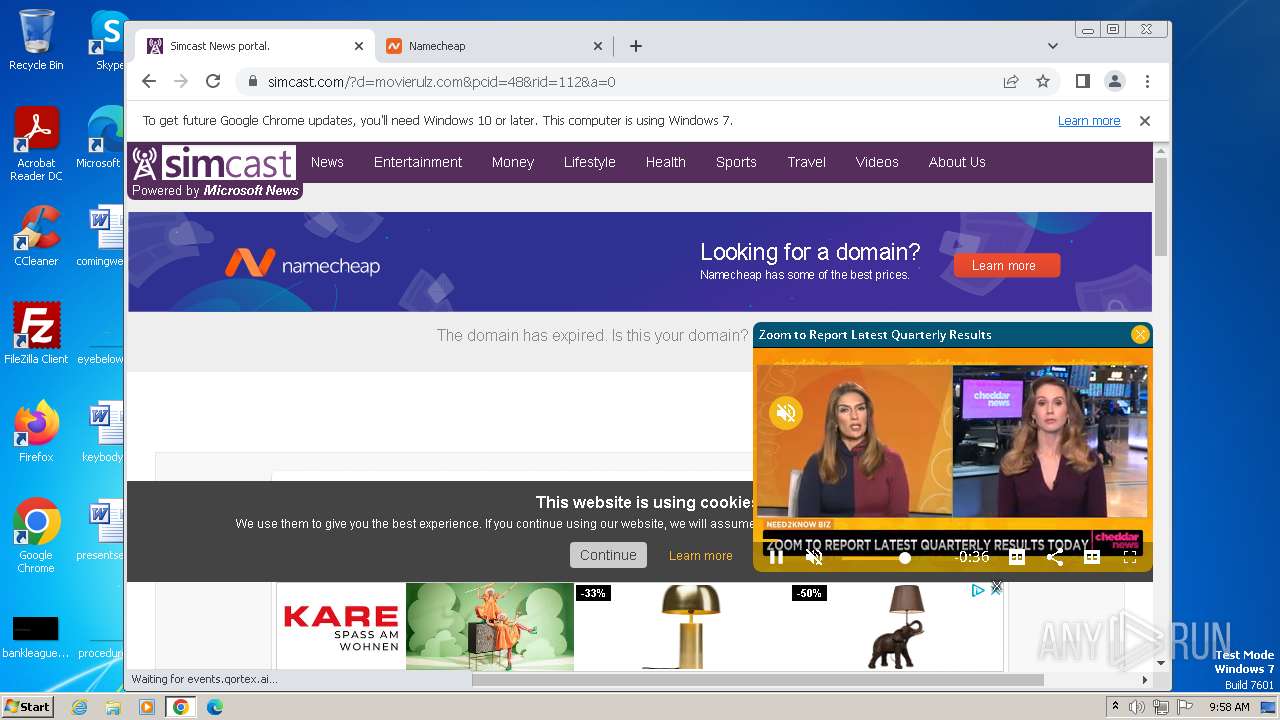1280x720 pixels.
Task: Open Windows Explorer from the taskbar
Action: (113, 707)
